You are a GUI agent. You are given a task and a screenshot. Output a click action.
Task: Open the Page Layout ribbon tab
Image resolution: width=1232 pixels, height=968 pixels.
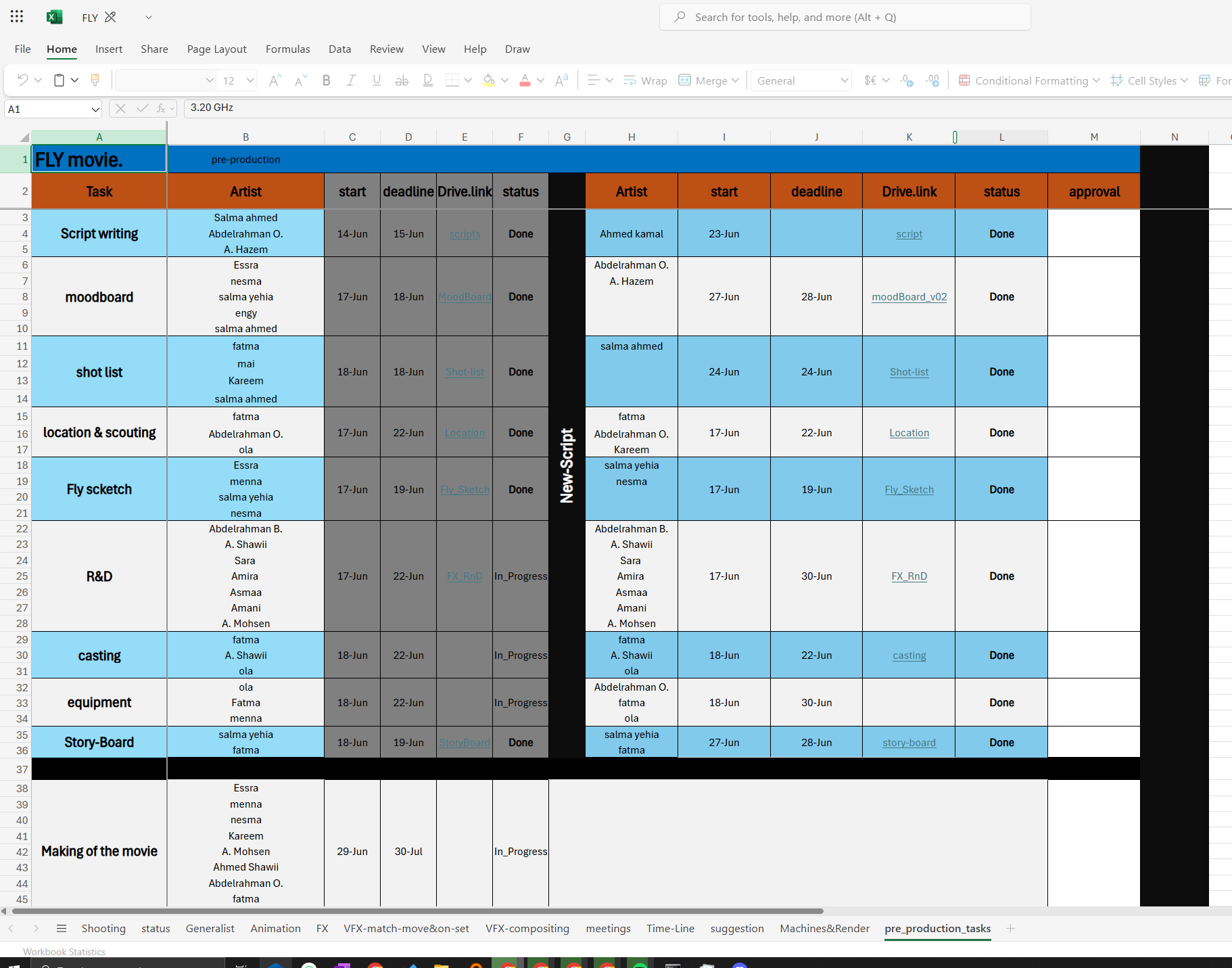[216, 49]
